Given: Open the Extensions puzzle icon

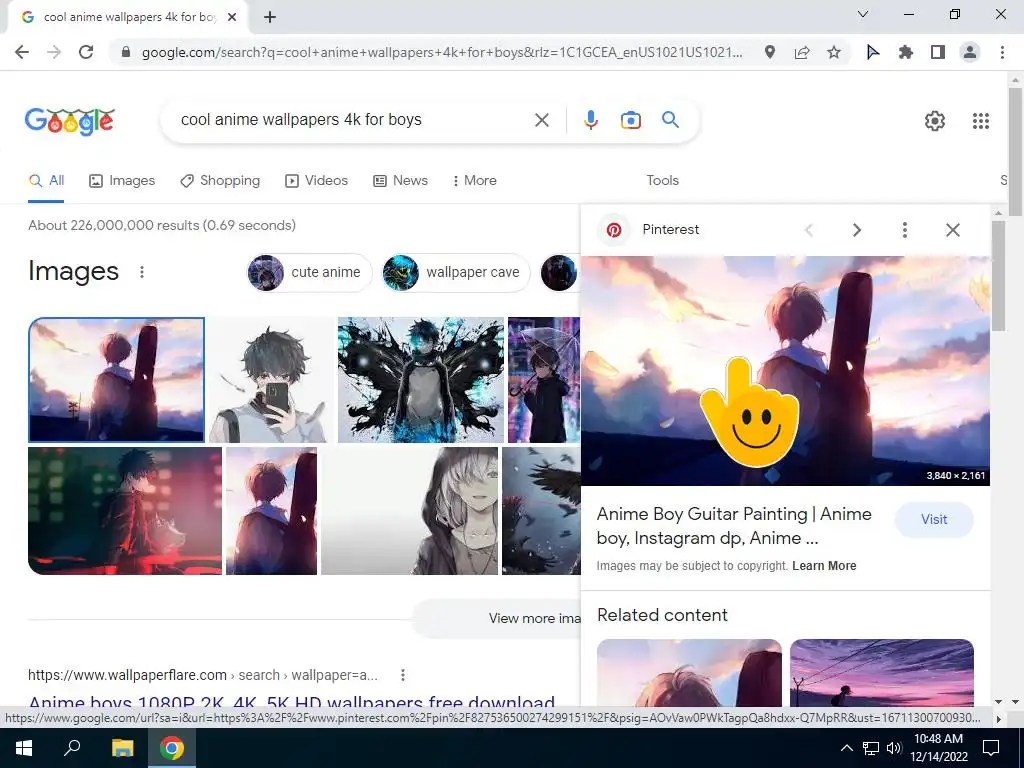Looking at the screenshot, I should [x=906, y=52].
